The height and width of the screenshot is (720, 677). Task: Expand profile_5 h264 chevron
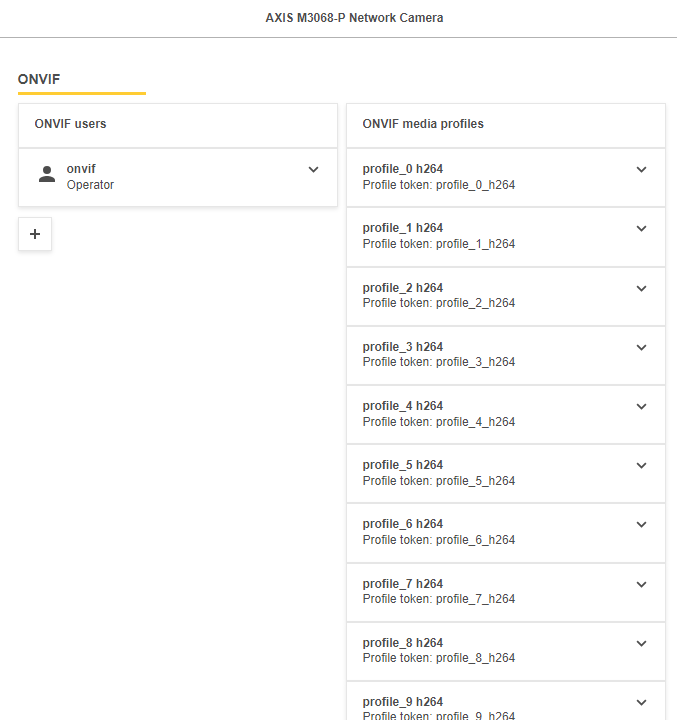coord(641,465)
